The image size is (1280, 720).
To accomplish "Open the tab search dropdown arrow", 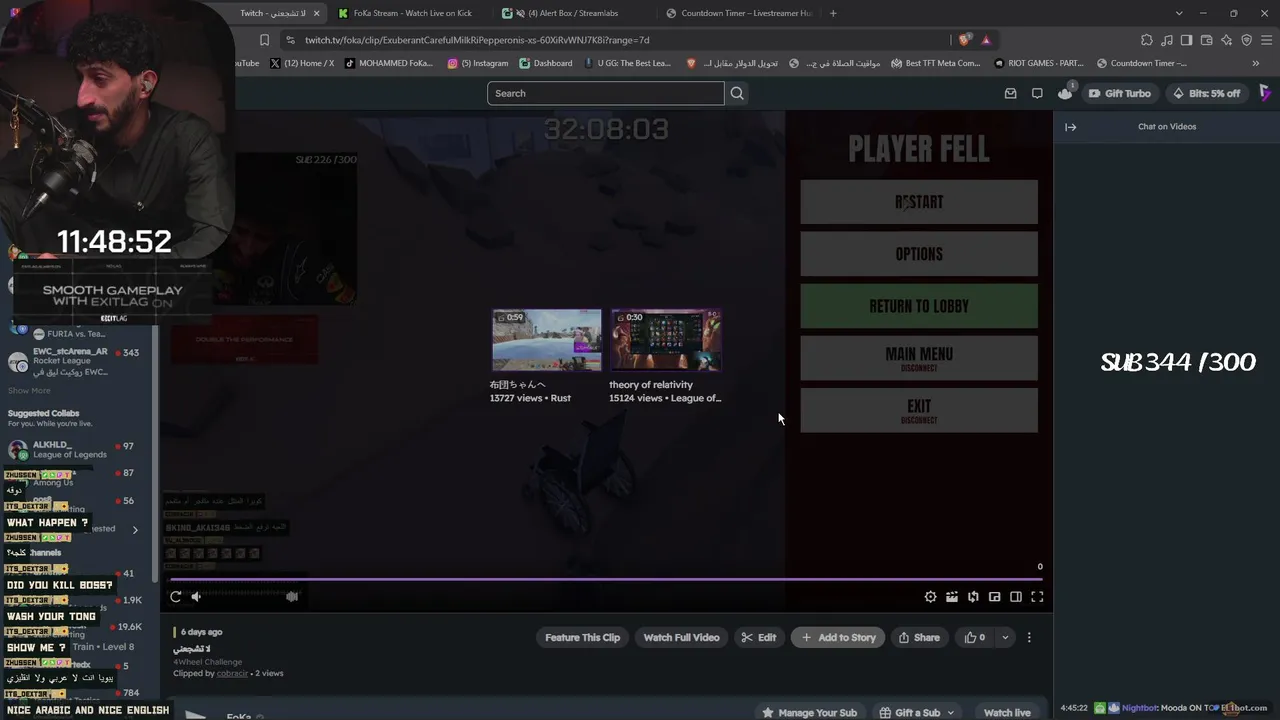I will 1179,13.
